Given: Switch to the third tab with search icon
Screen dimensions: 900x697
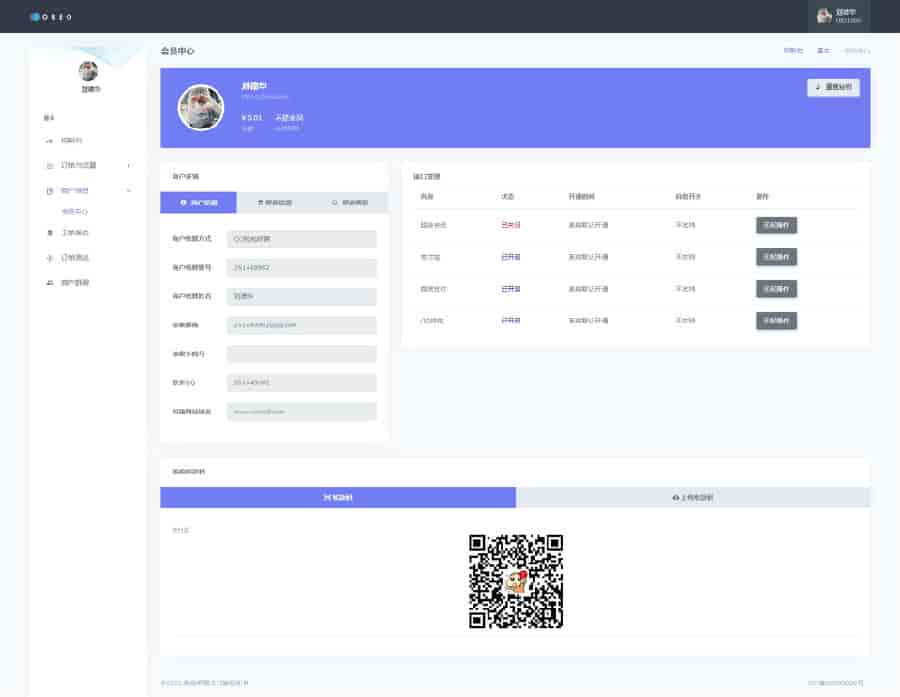Looking at the screenshot, I should 349,202.
